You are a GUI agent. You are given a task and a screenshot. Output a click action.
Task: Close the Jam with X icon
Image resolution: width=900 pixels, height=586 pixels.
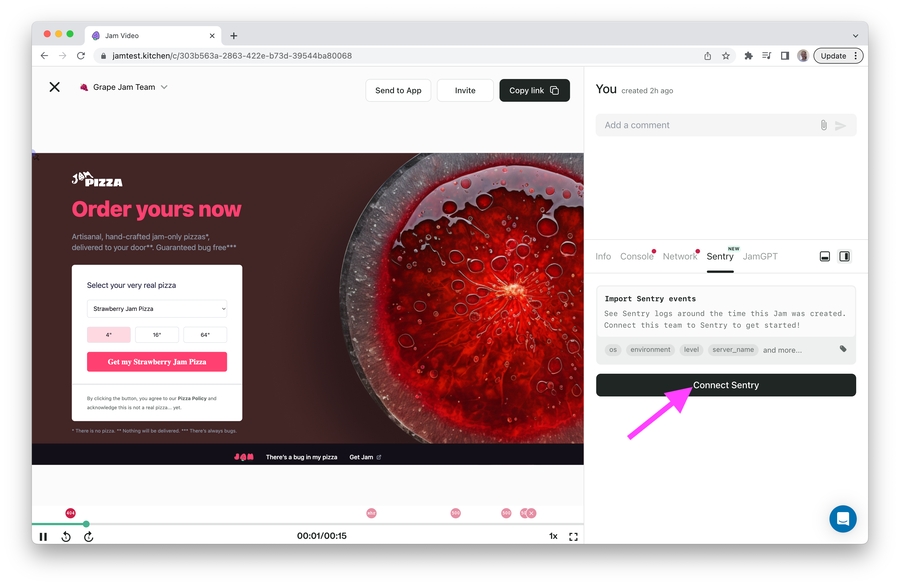coord(55,87)
